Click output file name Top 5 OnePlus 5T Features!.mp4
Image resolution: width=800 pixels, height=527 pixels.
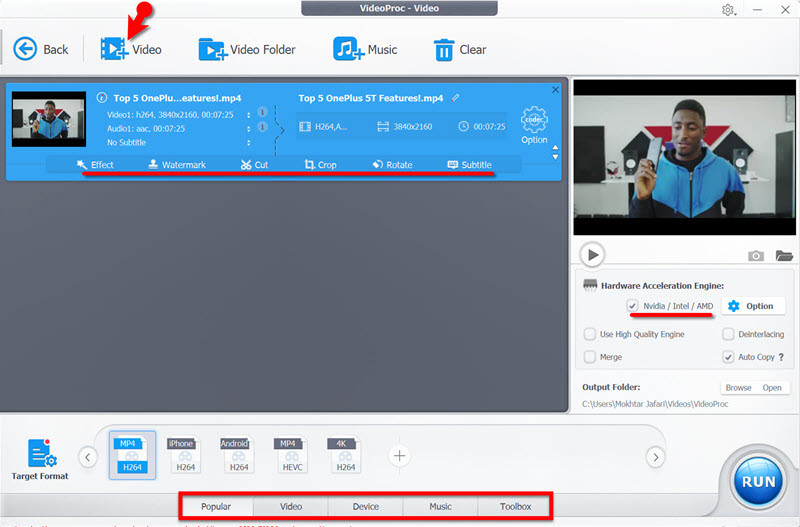pyautogui.click(x=371, y=98)
